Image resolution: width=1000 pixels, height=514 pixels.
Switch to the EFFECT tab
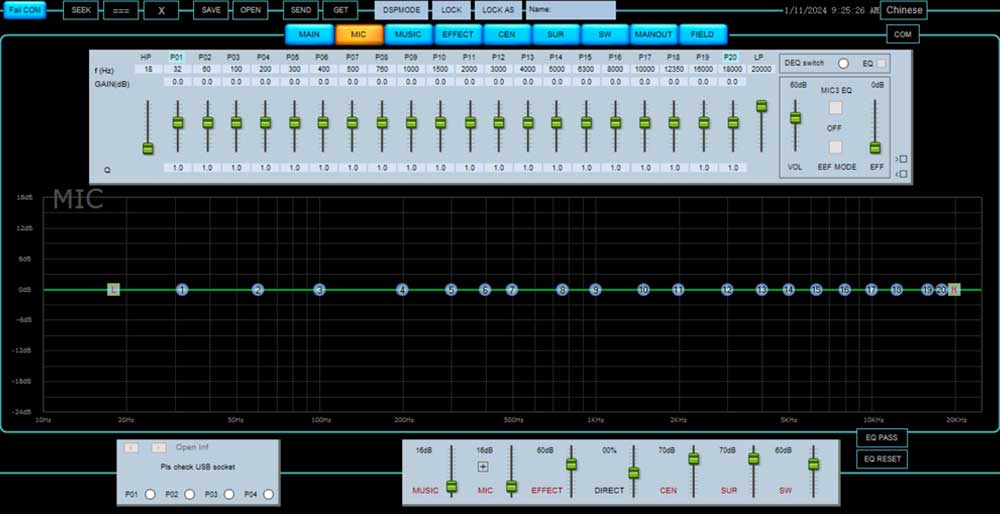click(458, 34)
